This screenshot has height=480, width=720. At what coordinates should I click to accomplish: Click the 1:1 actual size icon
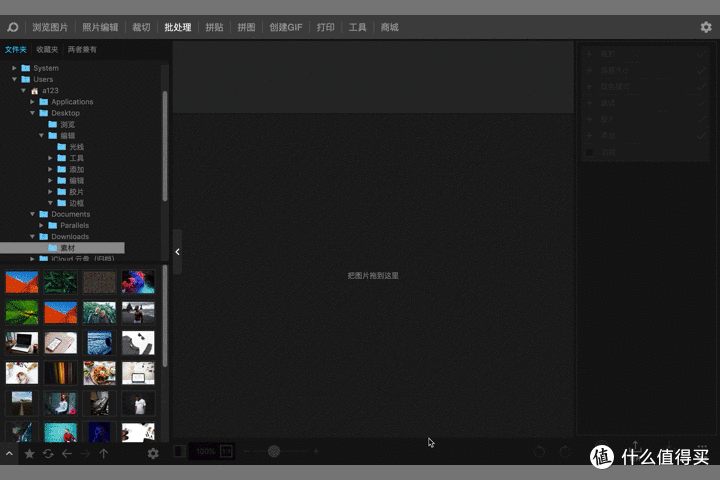226,452
